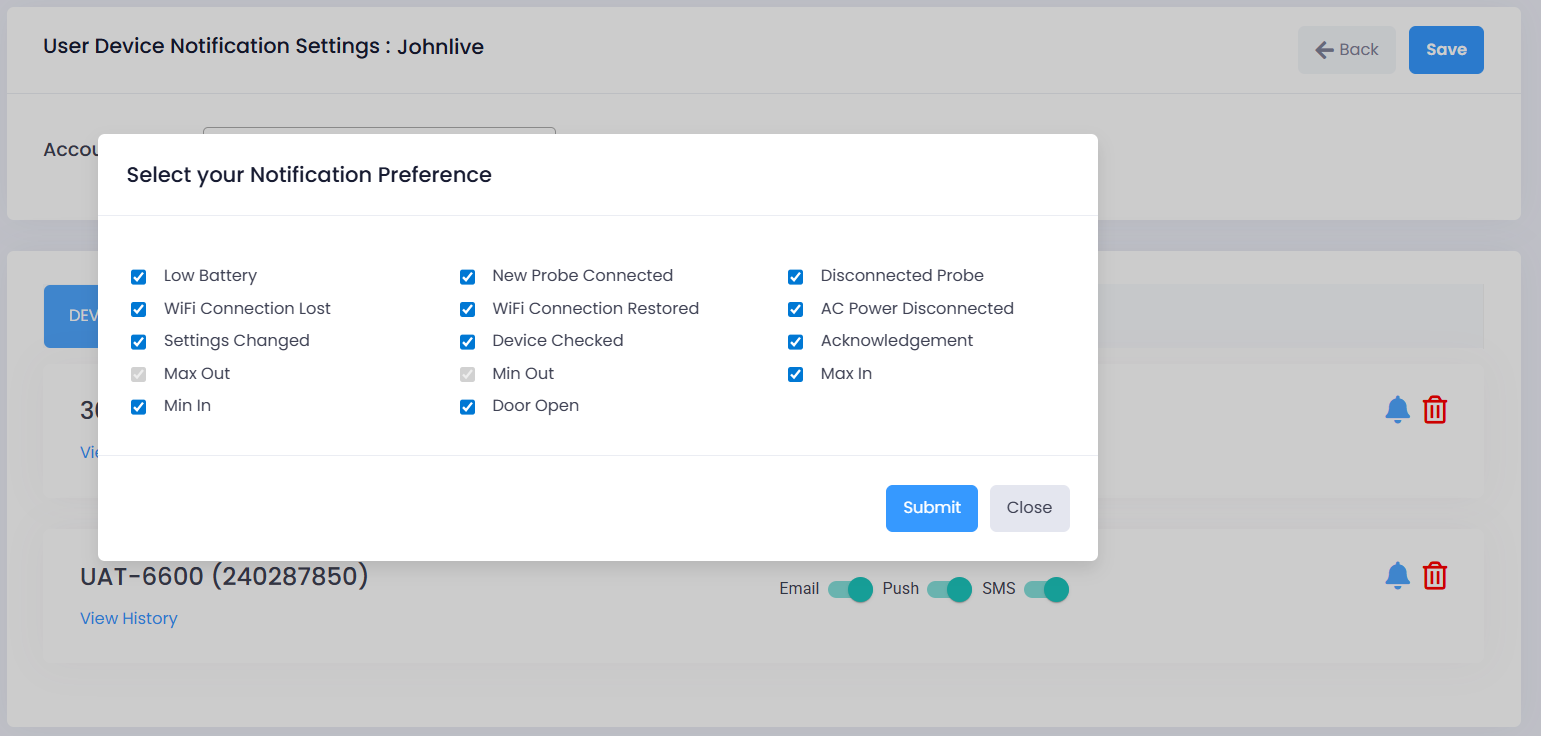The image size is (1541, 736).
Task: Turn off Email toggle for UAT-6600
Action: click(x=851, y=589)
